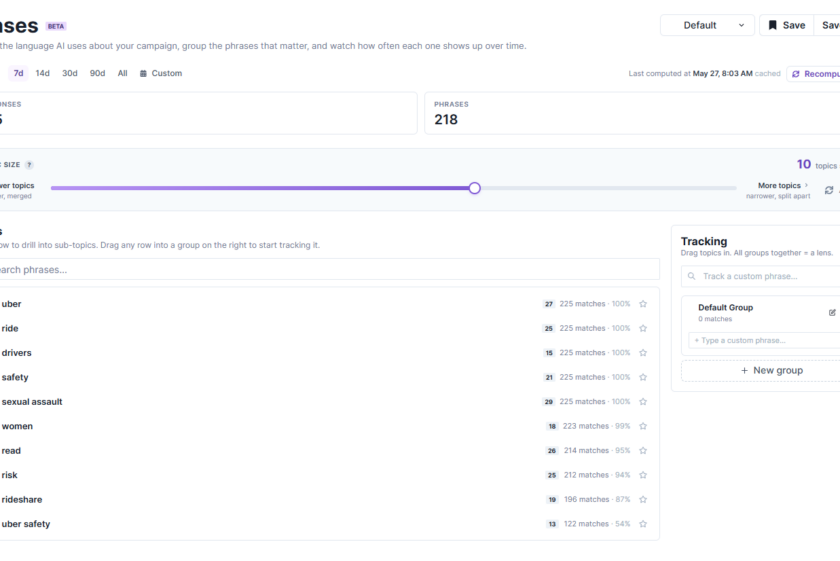Click the help question mark near SIZE
This screenshot has width=840, height=561.
pos(29,164)
